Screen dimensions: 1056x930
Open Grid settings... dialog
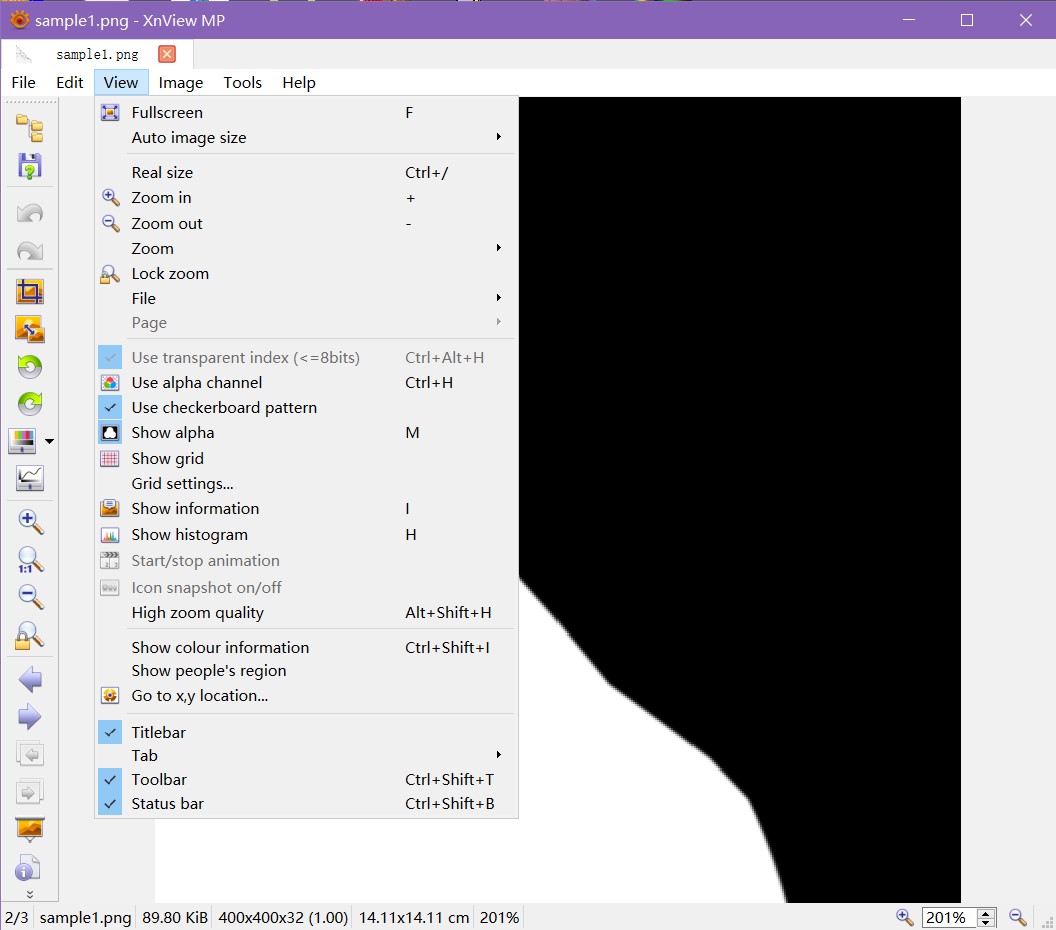click(306, 484)
